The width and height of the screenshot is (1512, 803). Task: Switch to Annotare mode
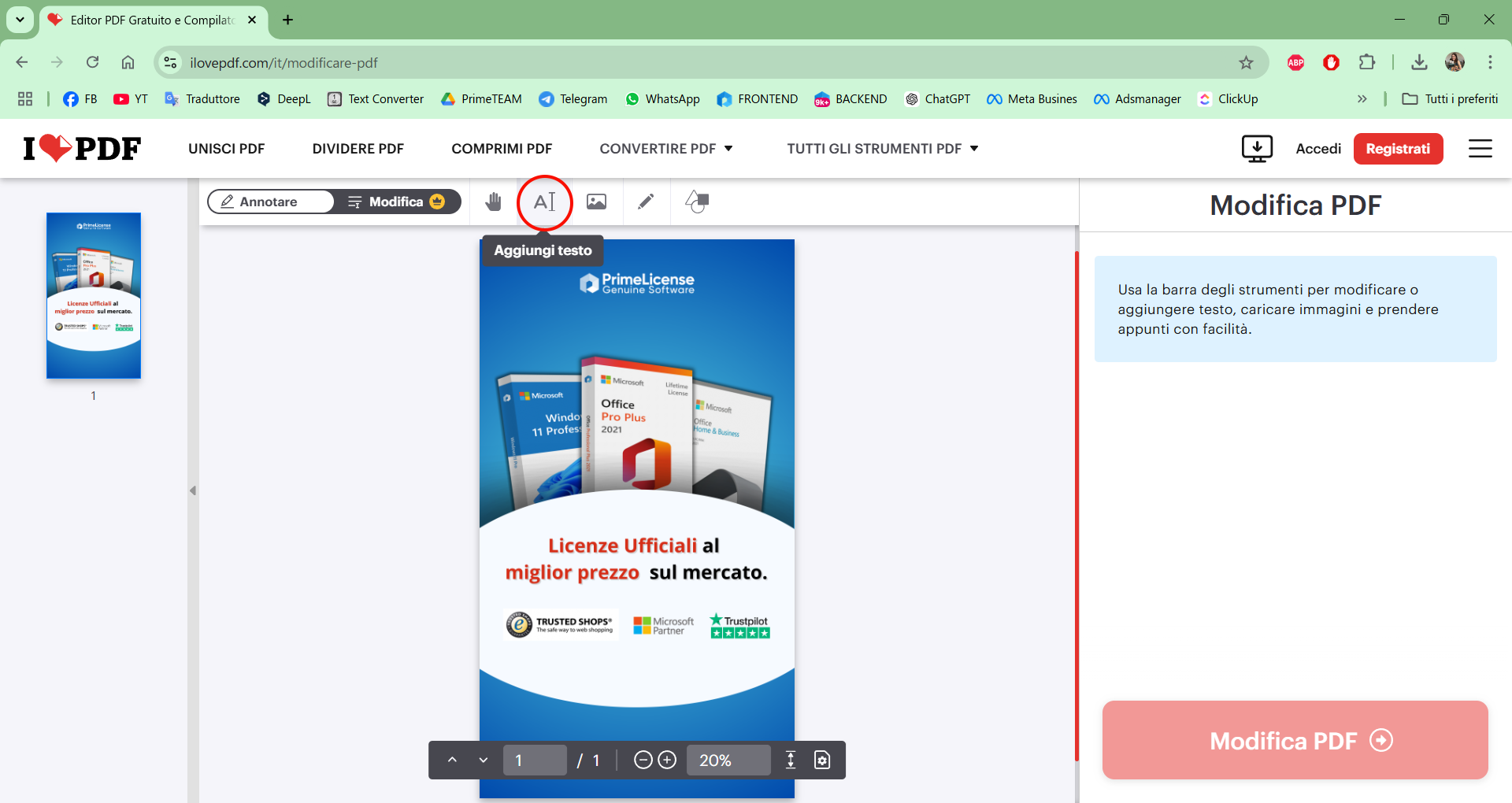(x=269, y=202)
